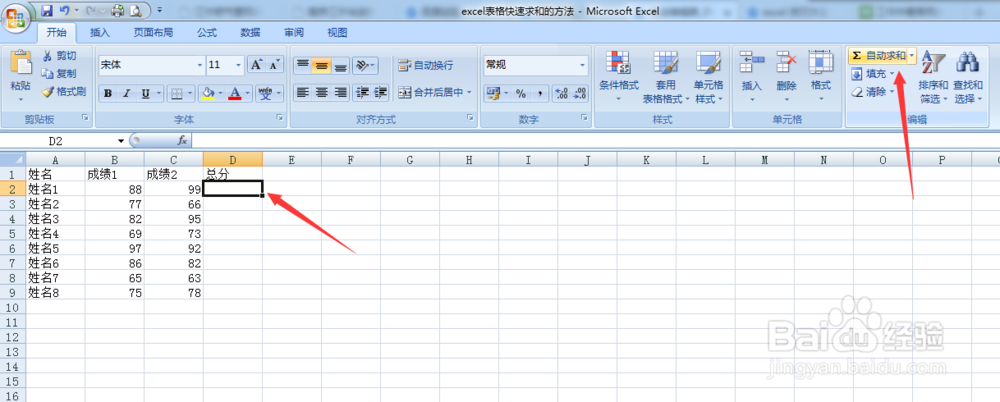
Task: Open the font size 11 dropdown
Action: pos(239,64)
